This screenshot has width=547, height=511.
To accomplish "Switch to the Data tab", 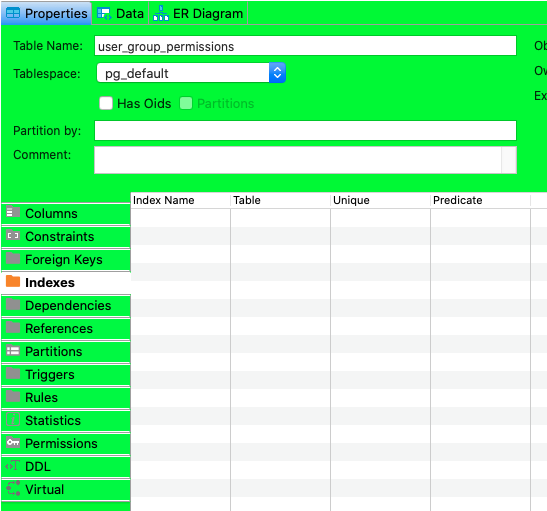I will (x=120, y=13).
